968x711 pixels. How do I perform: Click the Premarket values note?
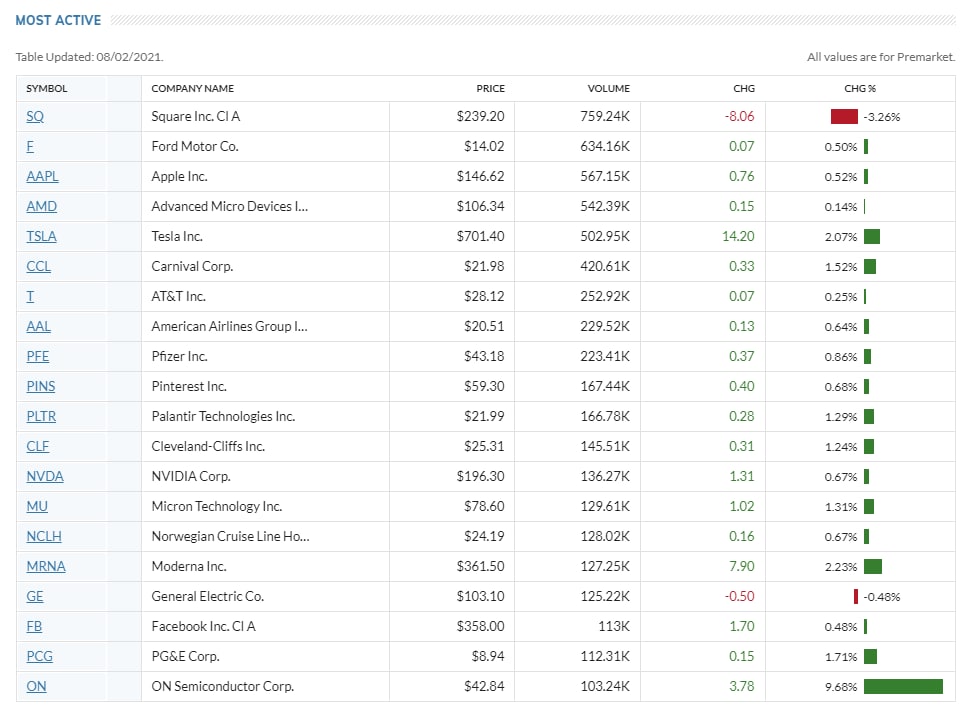[x=881, y=57]
